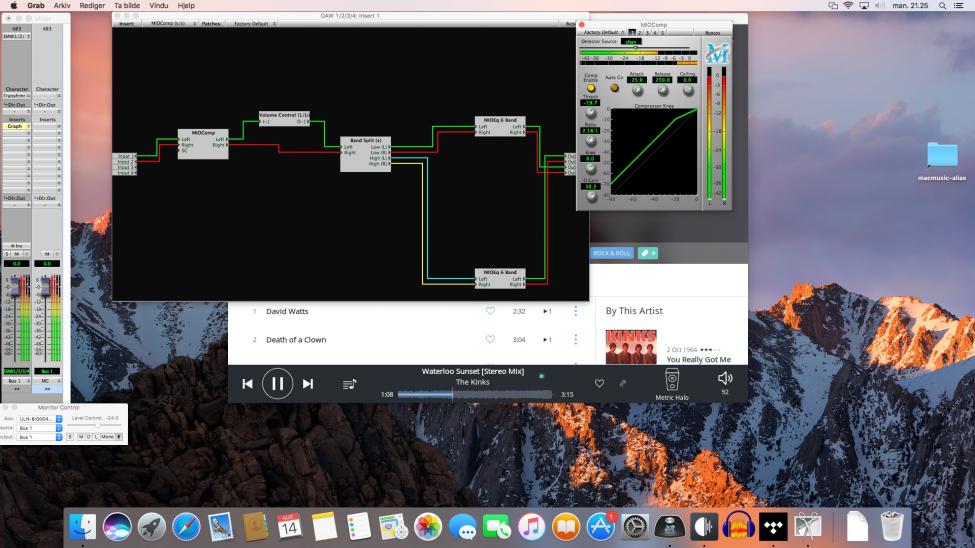Screen dimensions: 975x548
Task: Click the Threshold knob in MIOComp
Action: click(591, 114)
